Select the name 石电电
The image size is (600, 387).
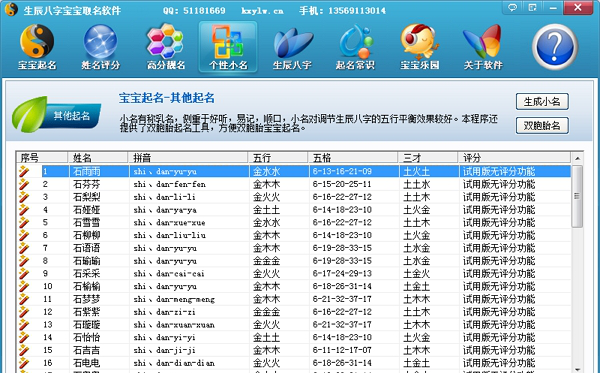87,363
